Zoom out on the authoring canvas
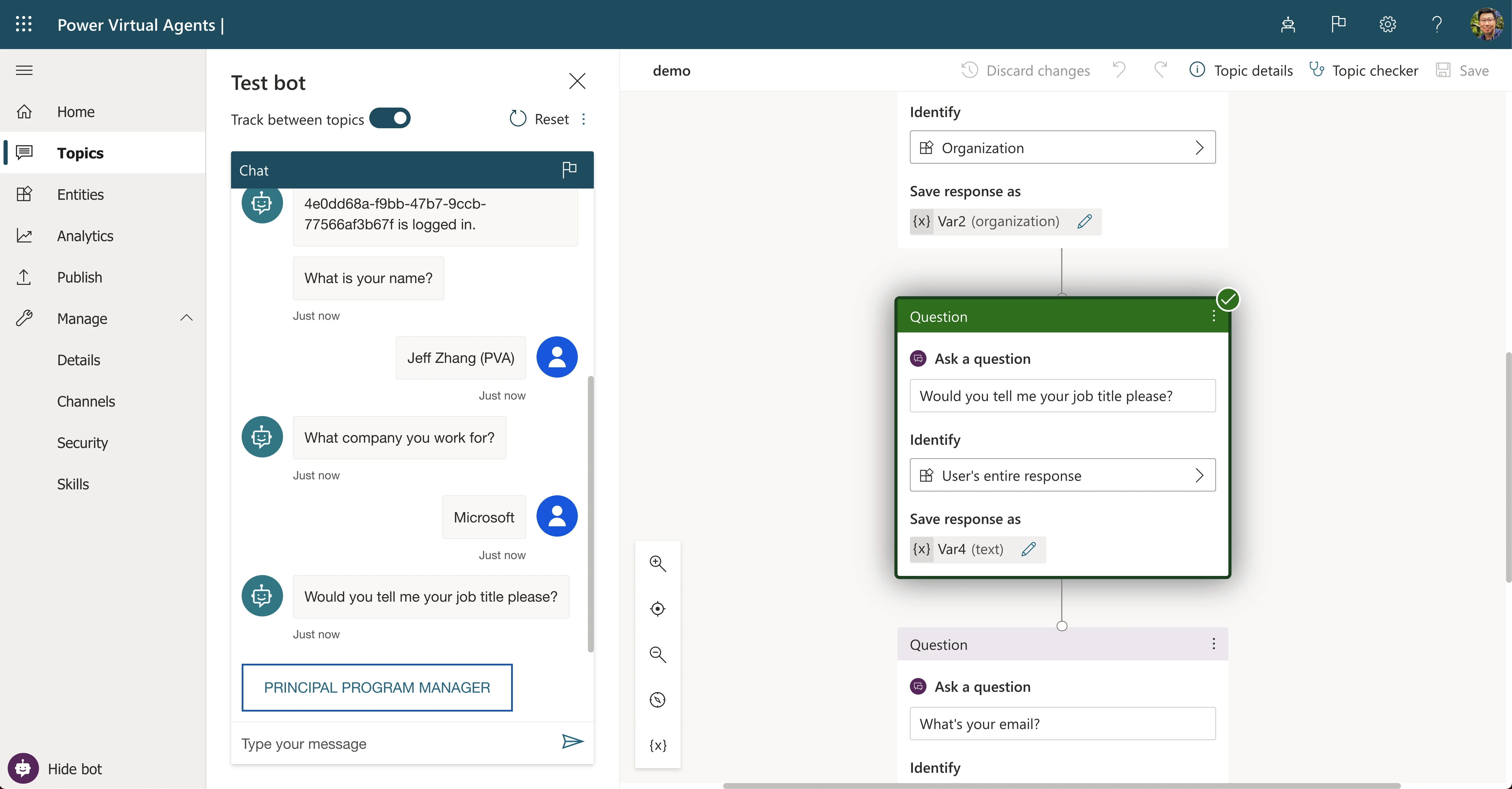 click(x=657, y=654)
